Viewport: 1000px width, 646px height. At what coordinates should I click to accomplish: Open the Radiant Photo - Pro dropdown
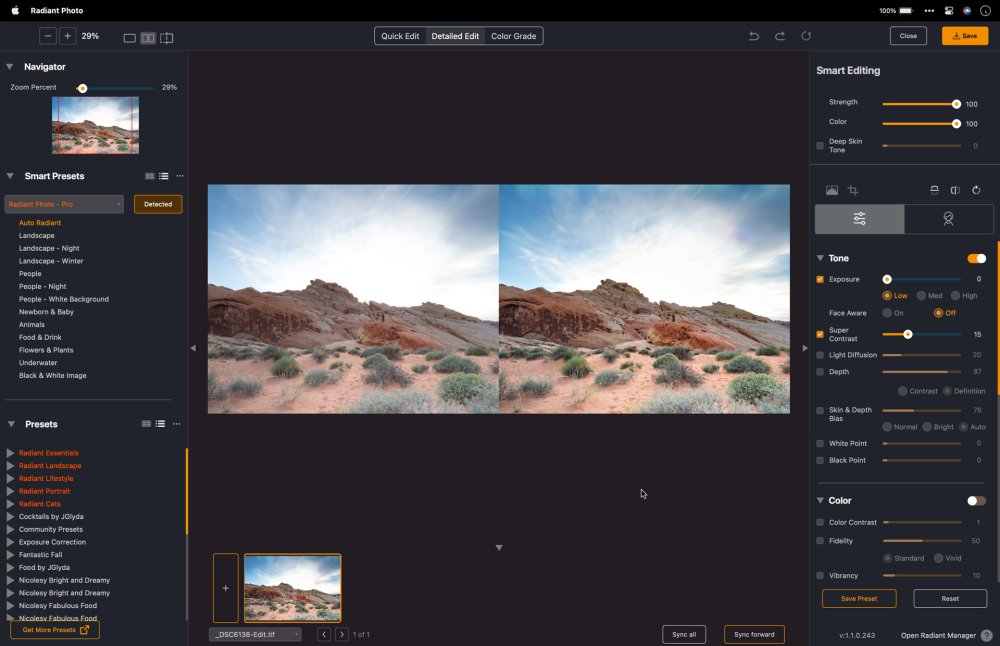click(64, 204)
